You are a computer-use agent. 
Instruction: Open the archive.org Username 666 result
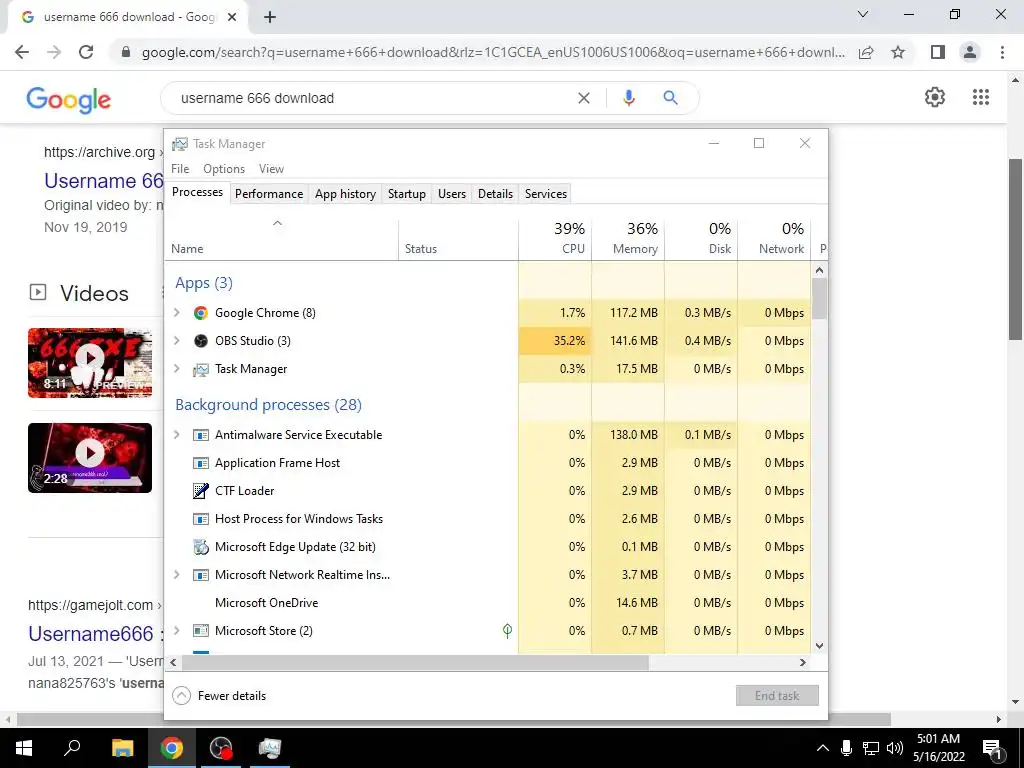[x=103, y=181]
